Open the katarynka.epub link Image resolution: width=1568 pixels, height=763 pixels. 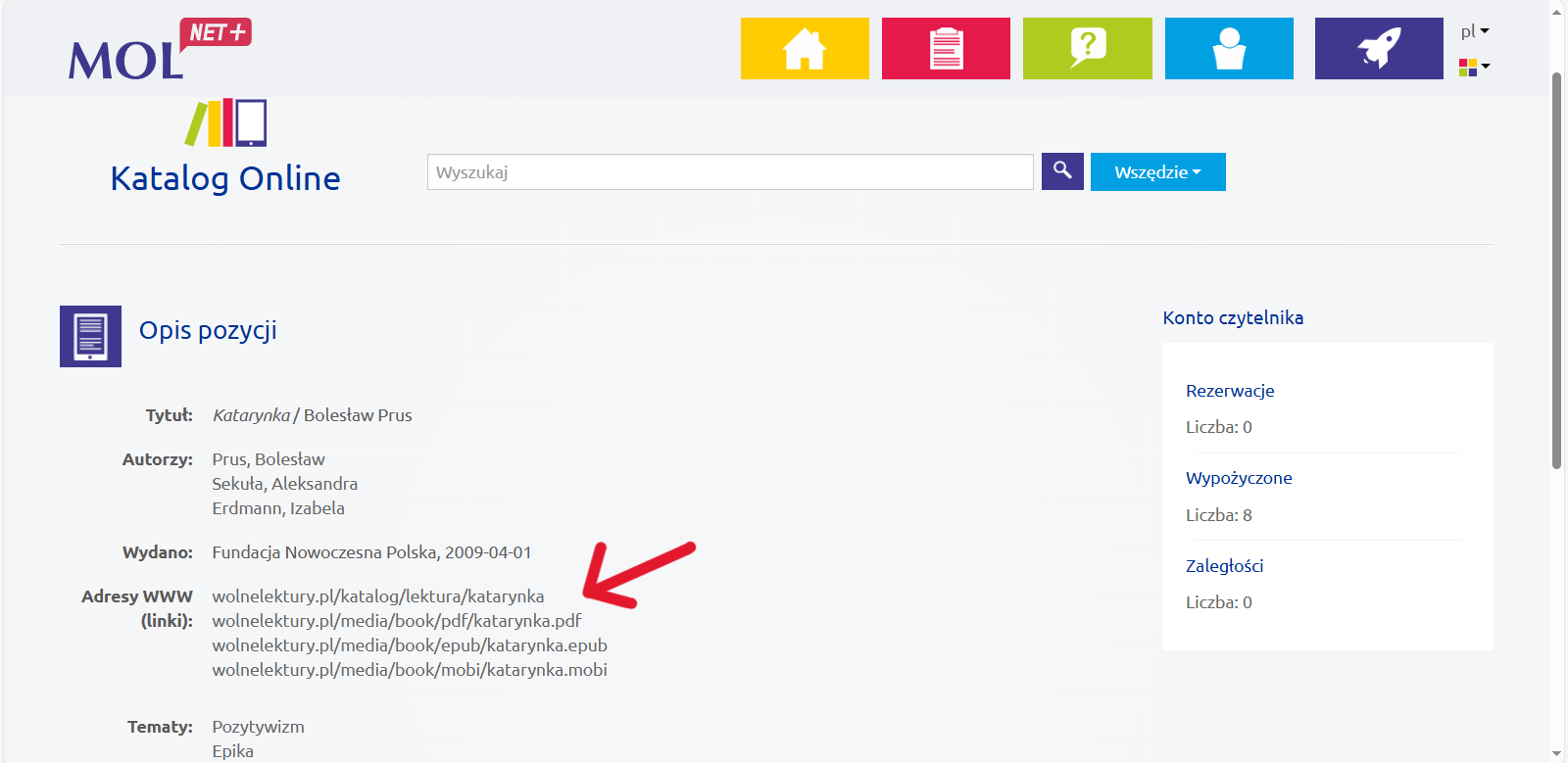(x=410, y=644)
